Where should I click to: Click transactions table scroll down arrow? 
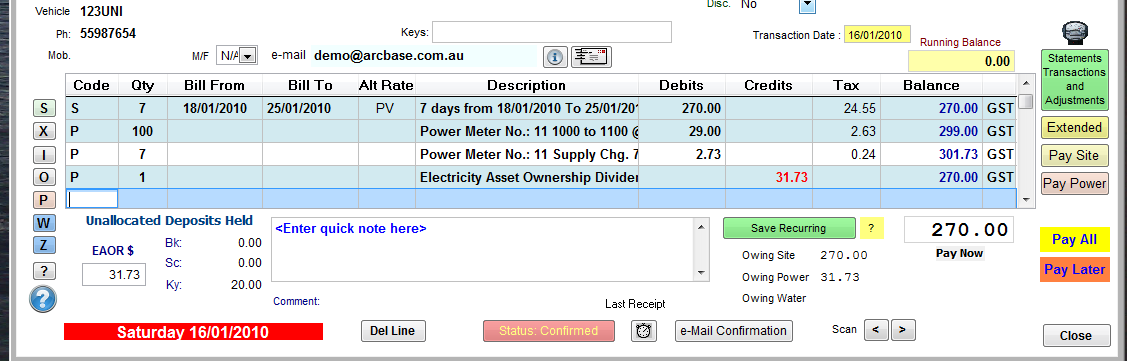(x=1026, y=199)
